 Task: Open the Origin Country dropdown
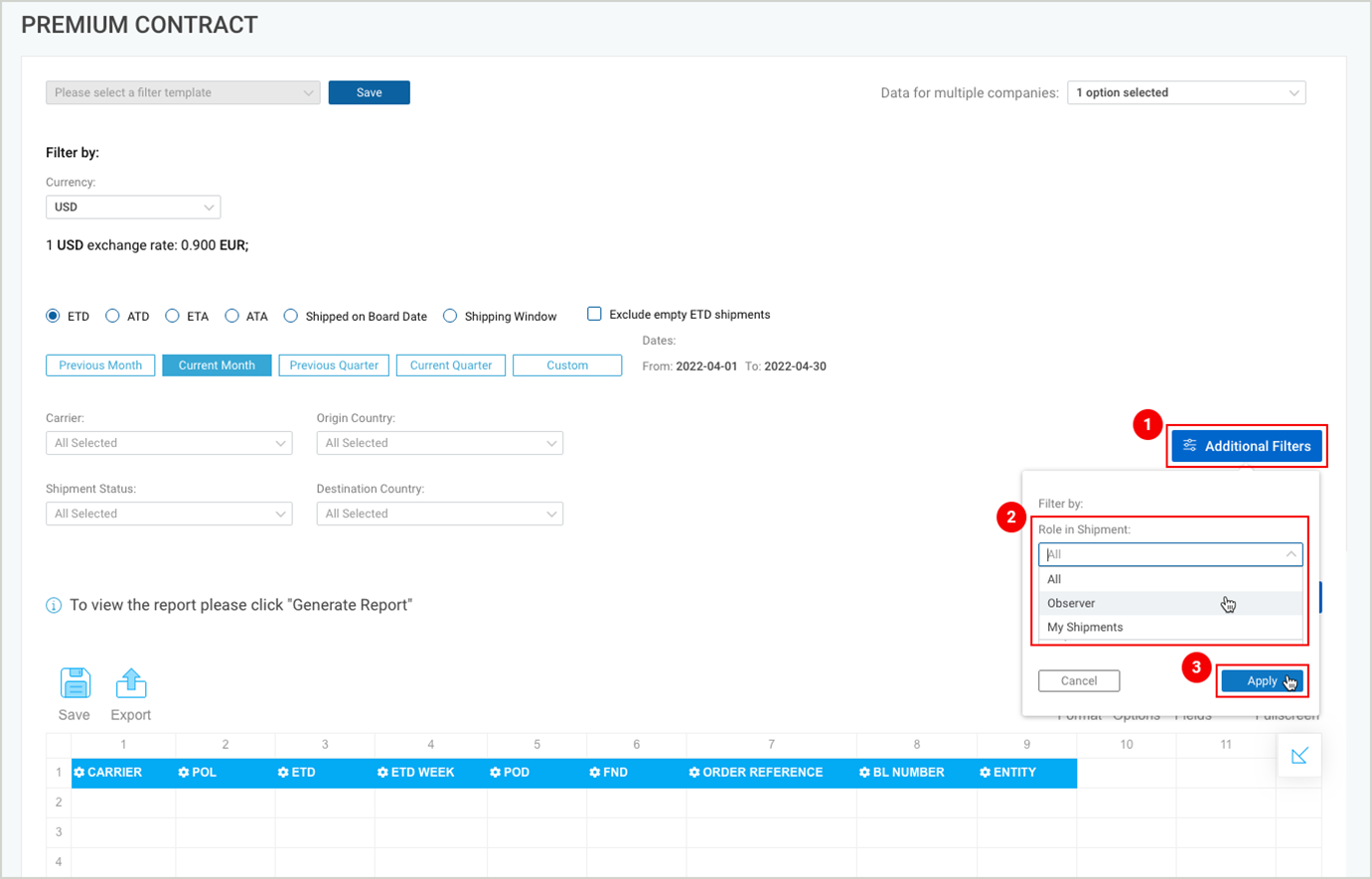pyautogui.click(x=440, y=443)
